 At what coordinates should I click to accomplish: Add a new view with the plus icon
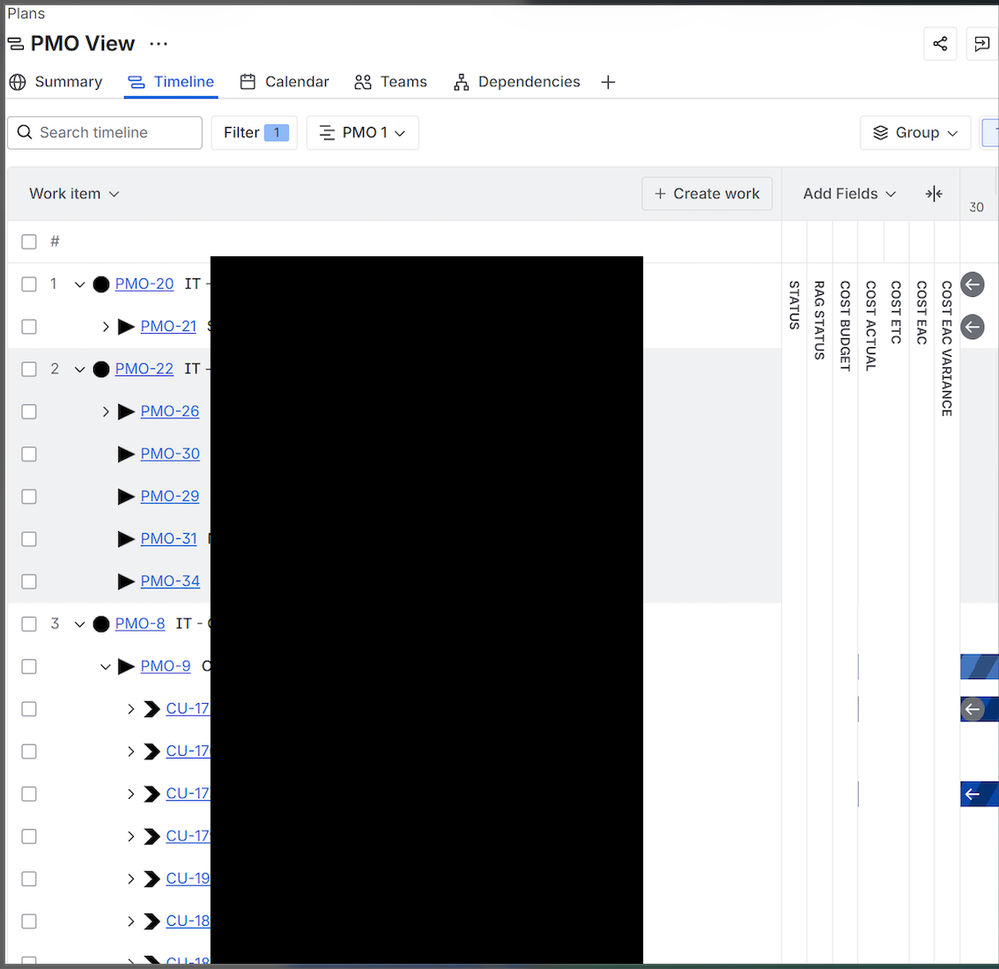[x=608, y=82]
